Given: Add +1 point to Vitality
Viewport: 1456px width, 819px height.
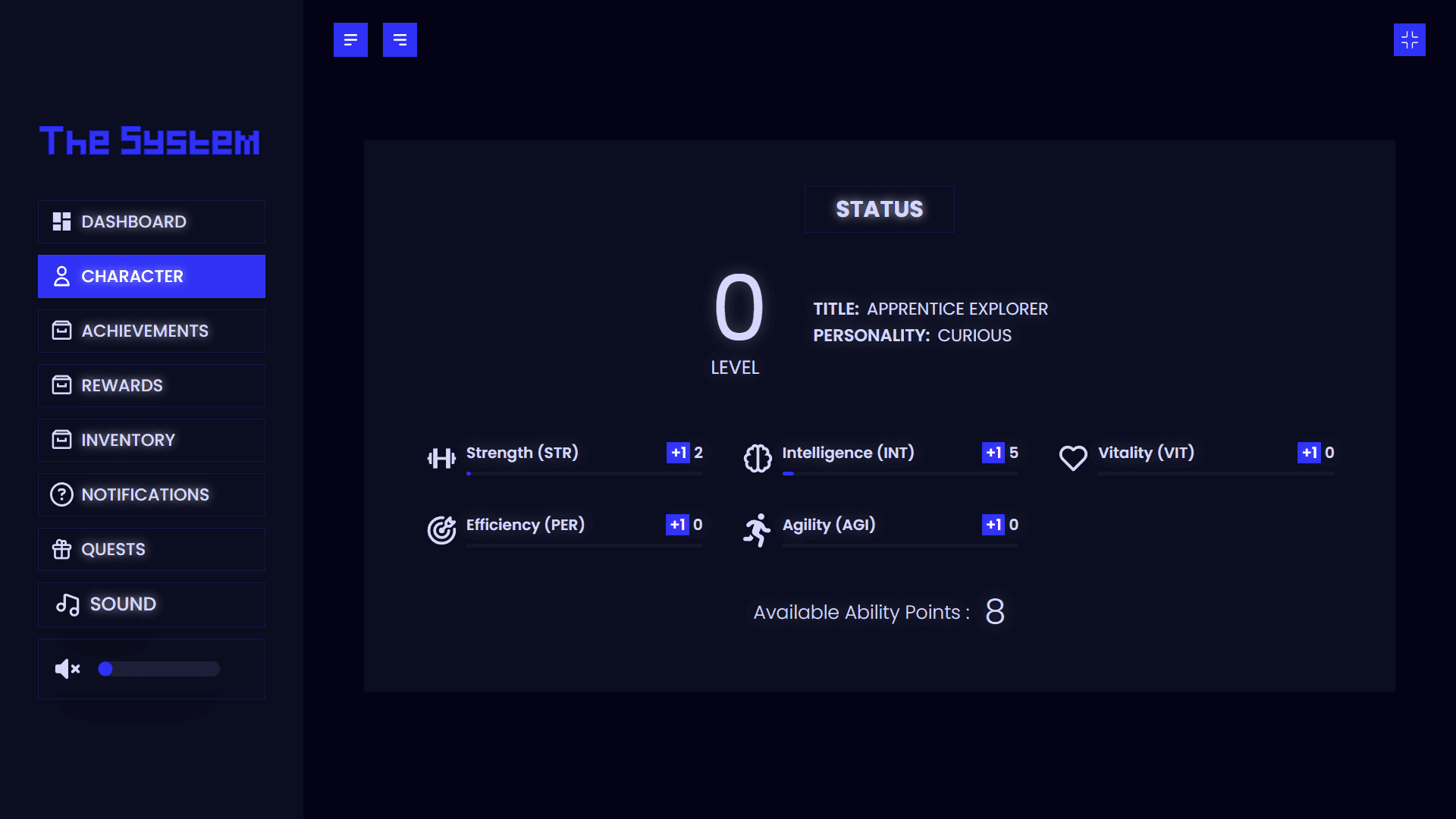Looking at the screenshot, I should (1309, 453).
